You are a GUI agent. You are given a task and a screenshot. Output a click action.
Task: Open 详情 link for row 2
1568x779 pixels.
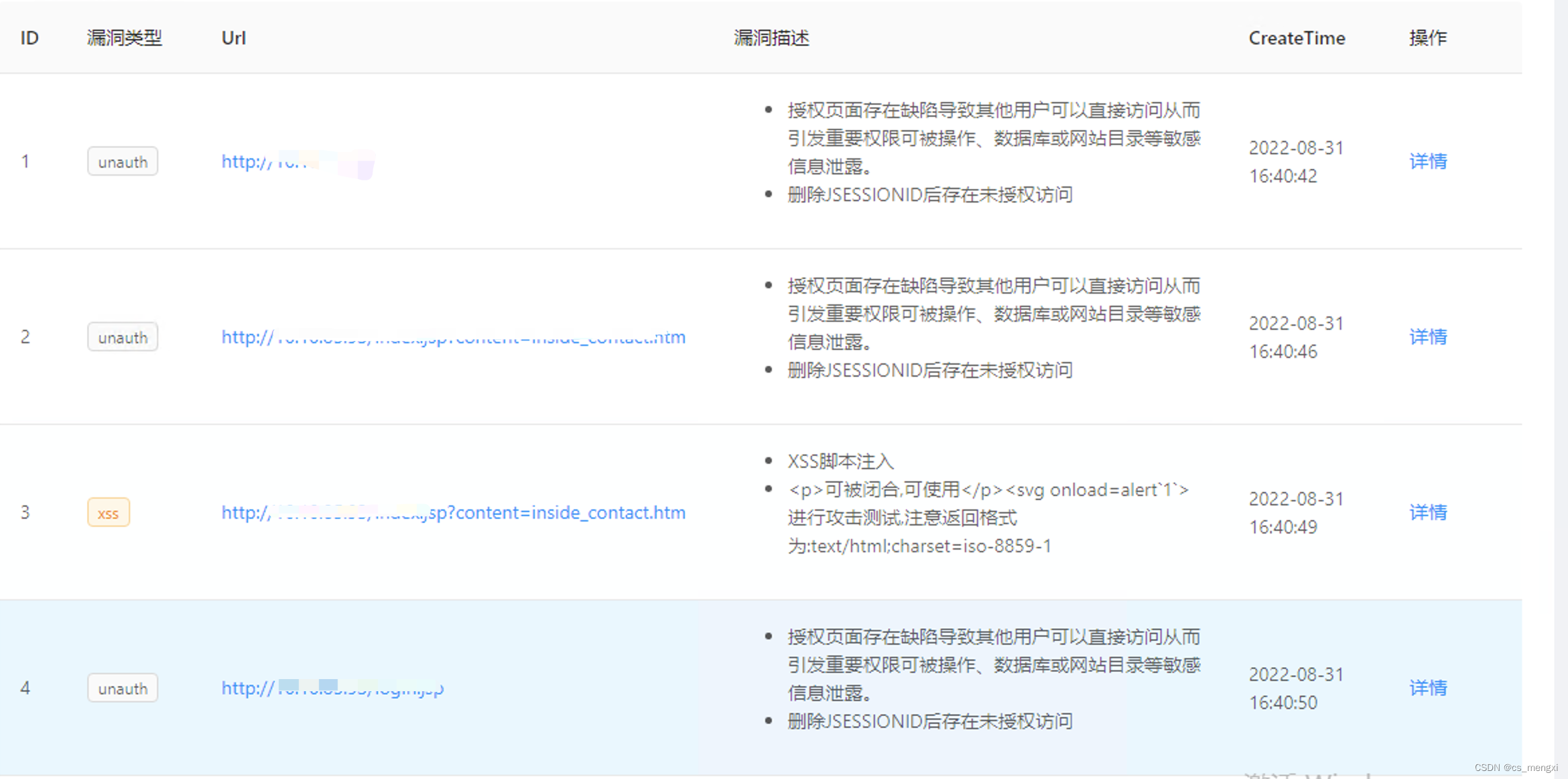tap(1428, 337)
